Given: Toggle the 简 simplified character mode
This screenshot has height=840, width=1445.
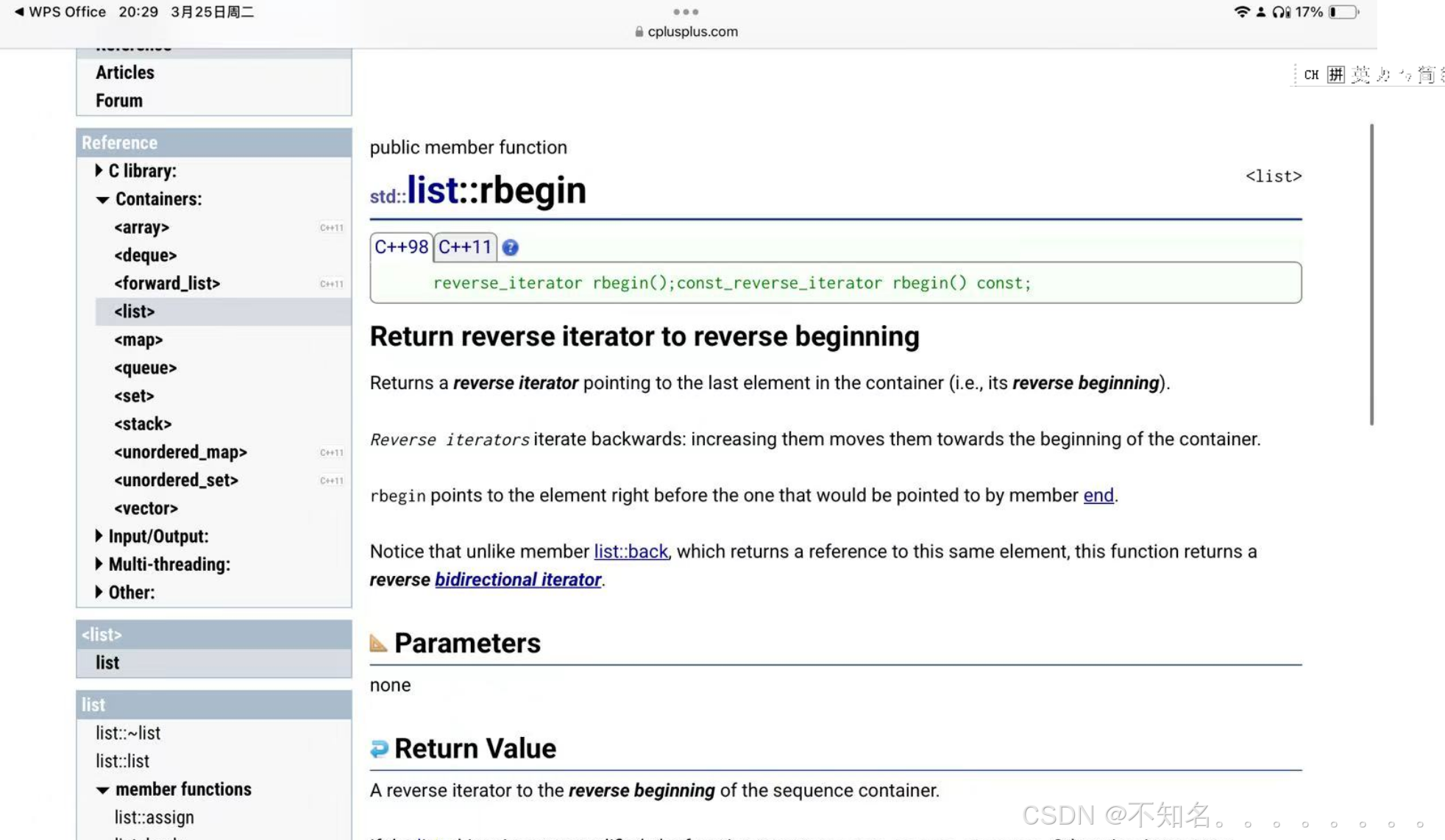Looking at the screenshot, I should click(x=1427, y=74).
